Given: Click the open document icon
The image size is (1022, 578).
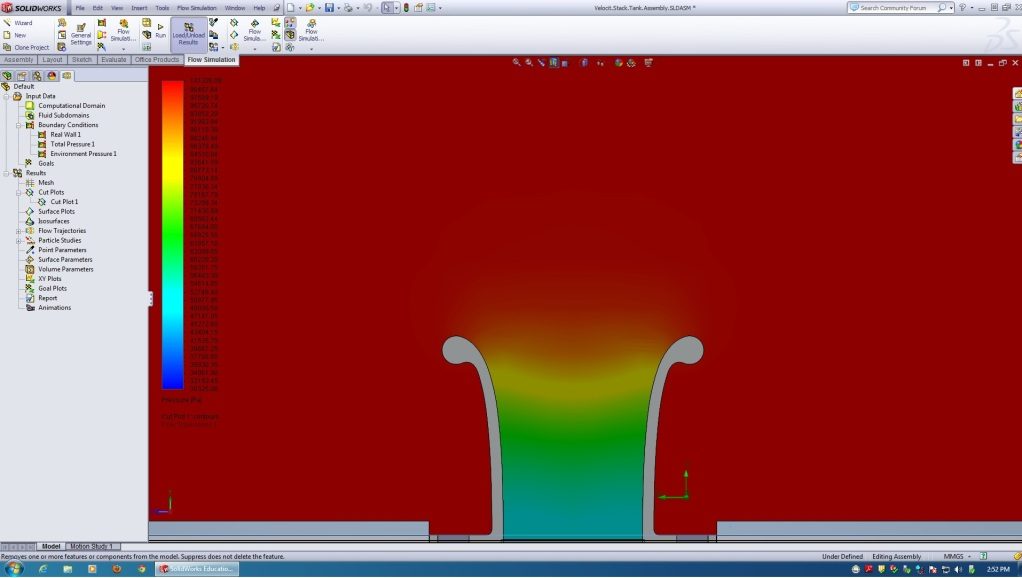Looking at the screenshot, I should [x=310, y=8].
